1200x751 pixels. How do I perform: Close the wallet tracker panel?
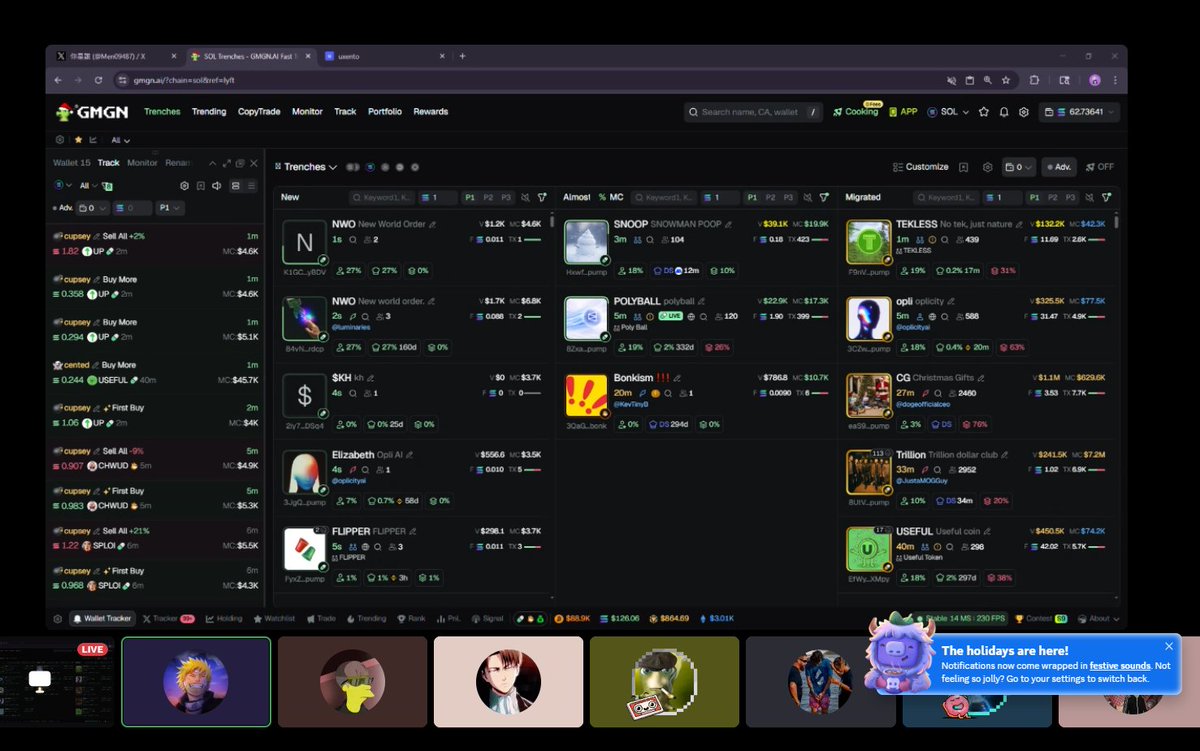254,163
